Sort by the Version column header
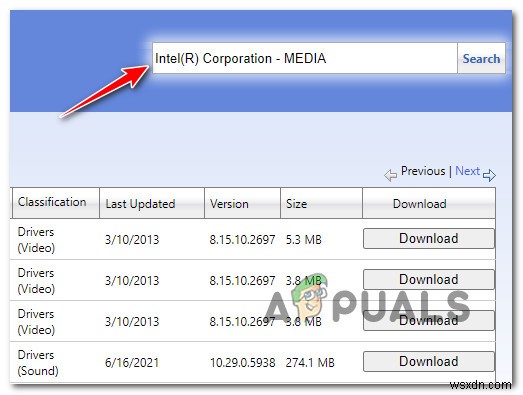 pos(242,203)
